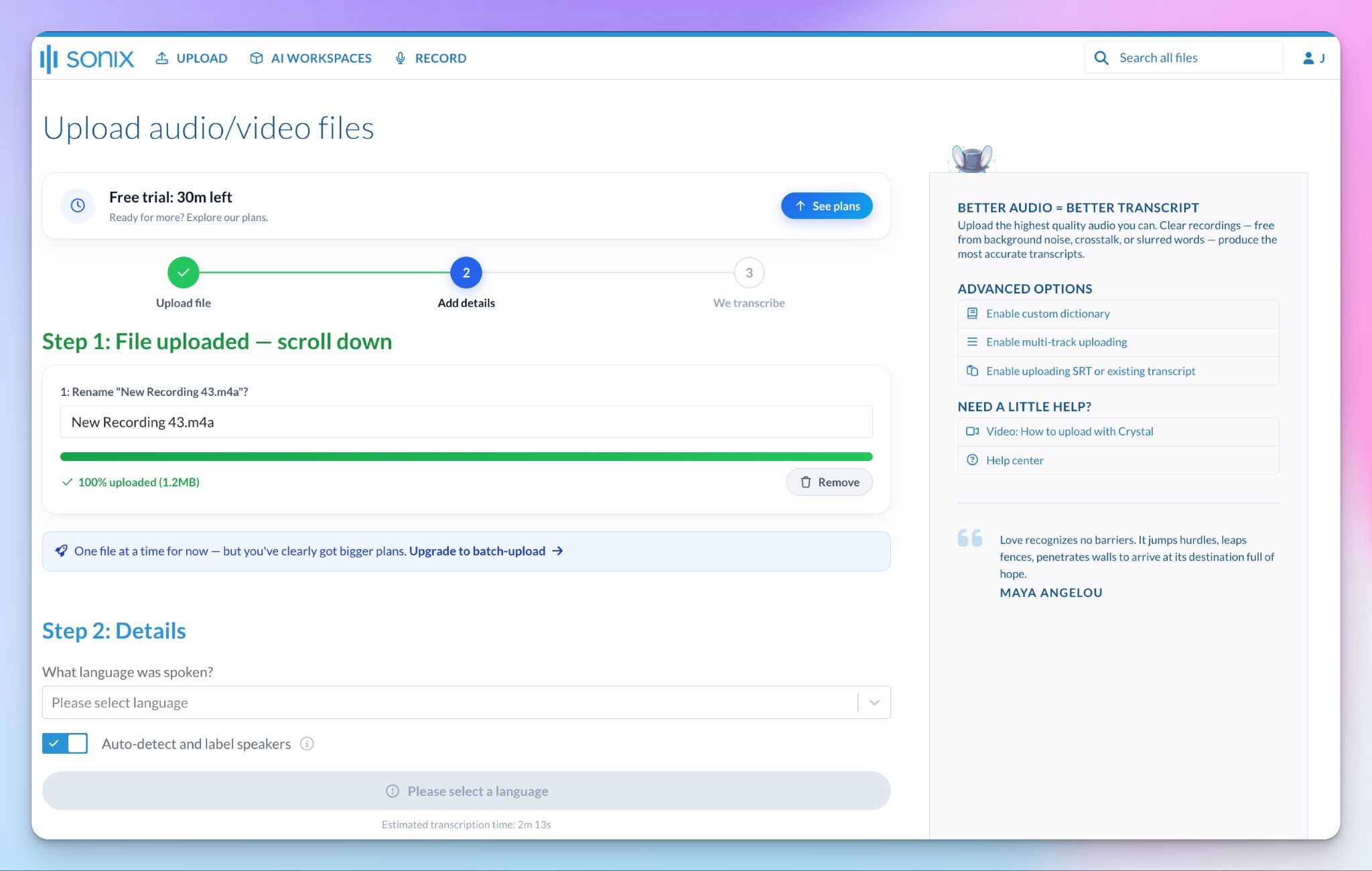Open the Record navigation item

coord(431,58)
